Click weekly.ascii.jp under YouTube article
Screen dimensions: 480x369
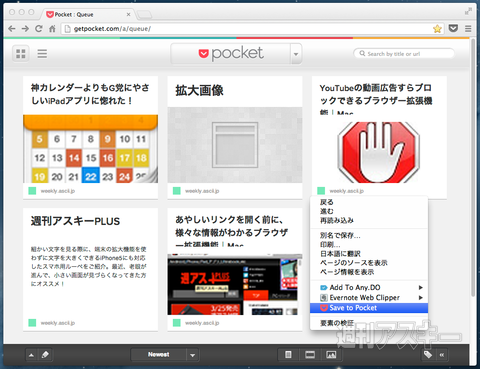tap(347, 191)
